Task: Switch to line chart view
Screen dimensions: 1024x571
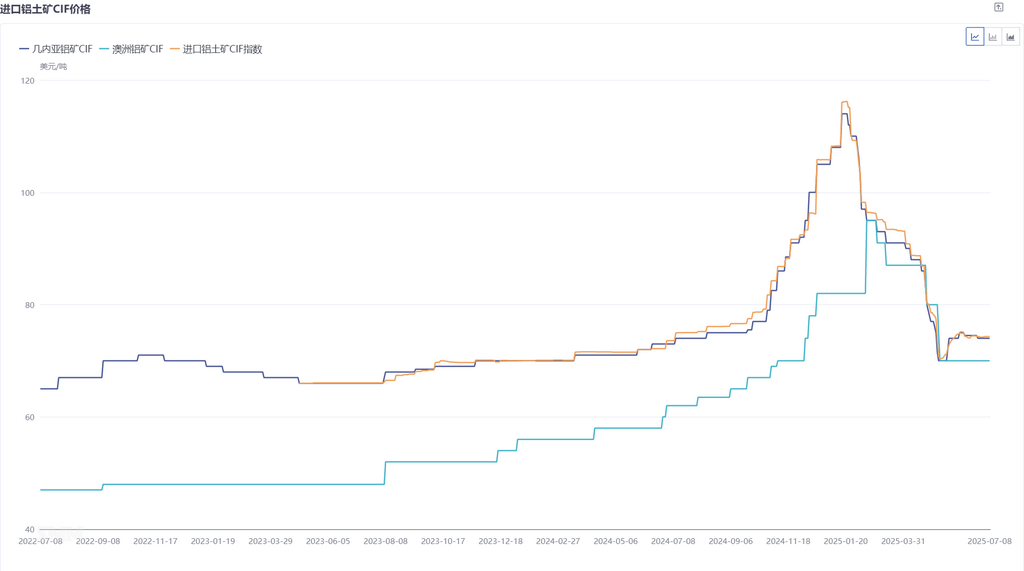Action: pyautogui.click(x=975, y=37)
